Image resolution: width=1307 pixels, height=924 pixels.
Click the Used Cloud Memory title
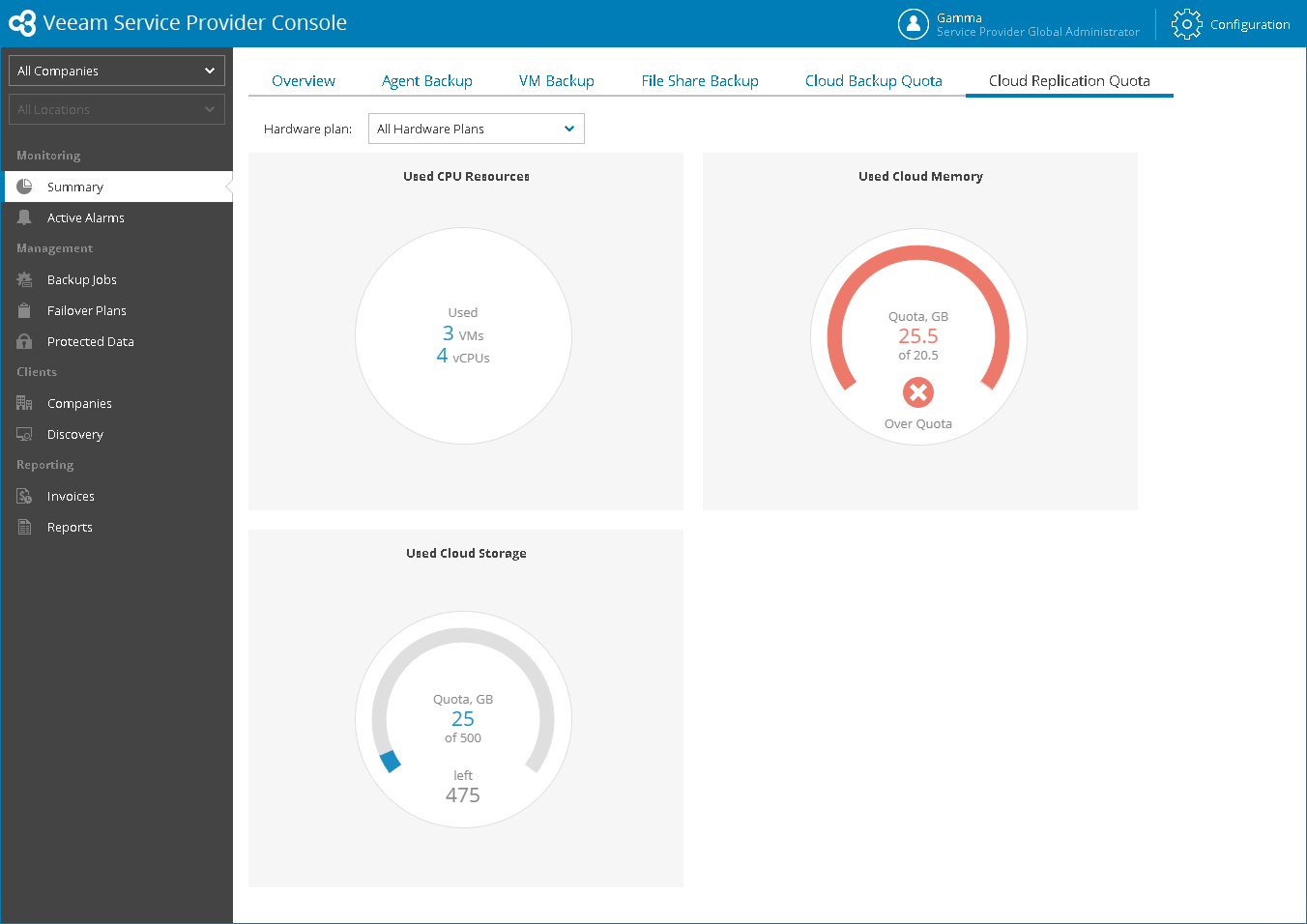[x=920, y=176]
